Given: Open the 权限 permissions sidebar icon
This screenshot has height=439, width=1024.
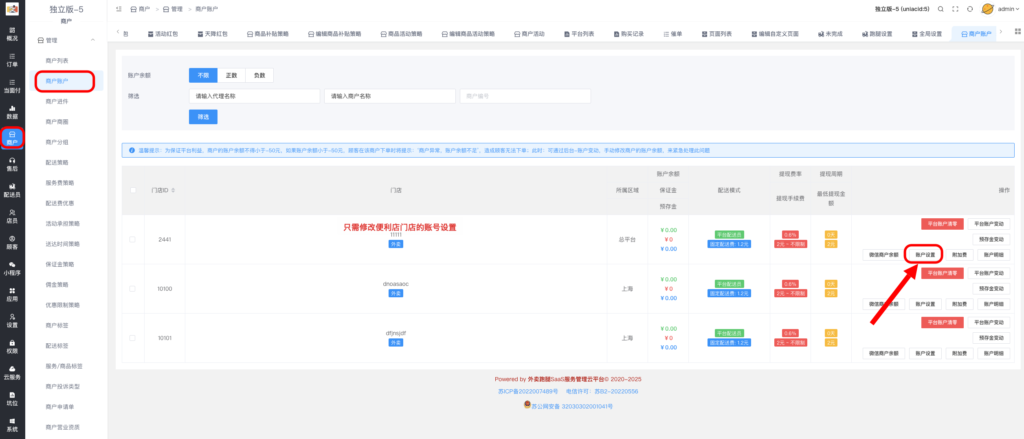Looking at the screenshot, I should tap(12, 346).
